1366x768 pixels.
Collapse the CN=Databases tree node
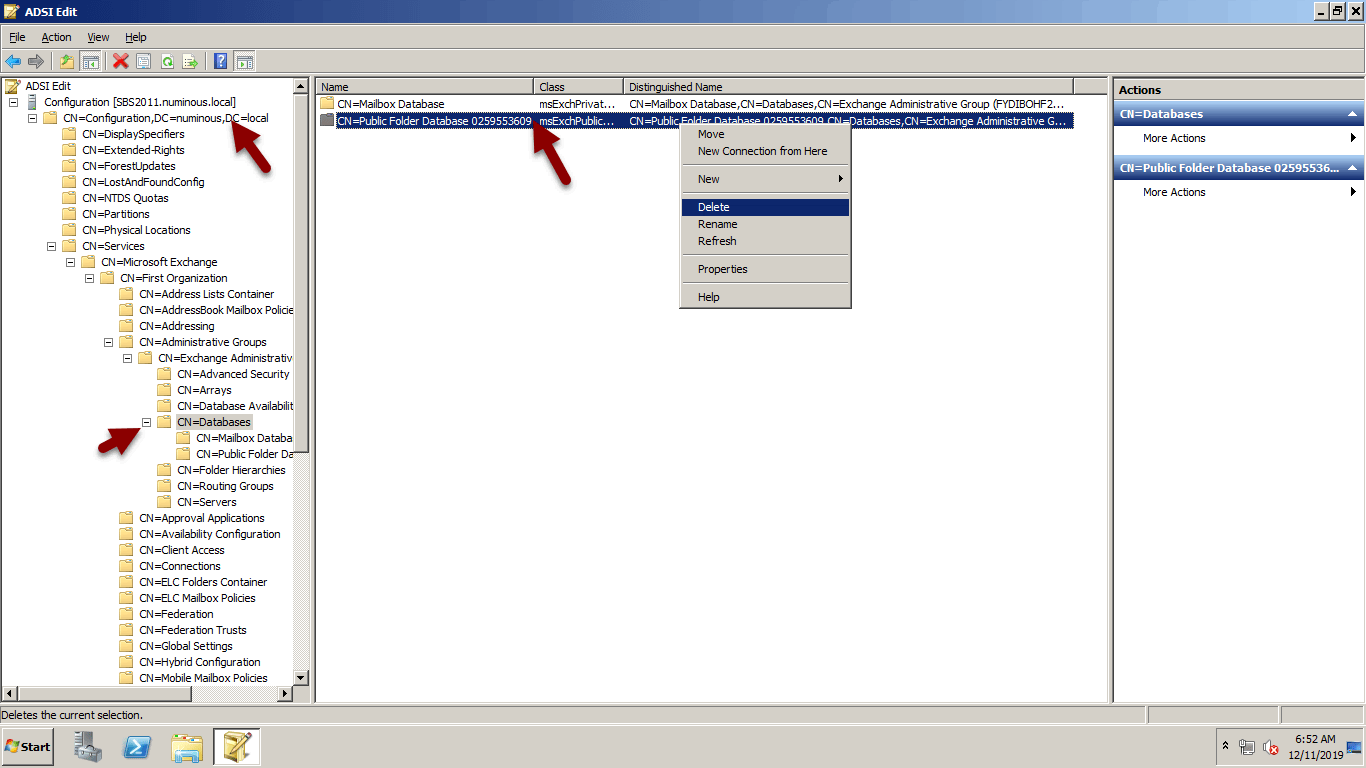click(x=146, y=422)
